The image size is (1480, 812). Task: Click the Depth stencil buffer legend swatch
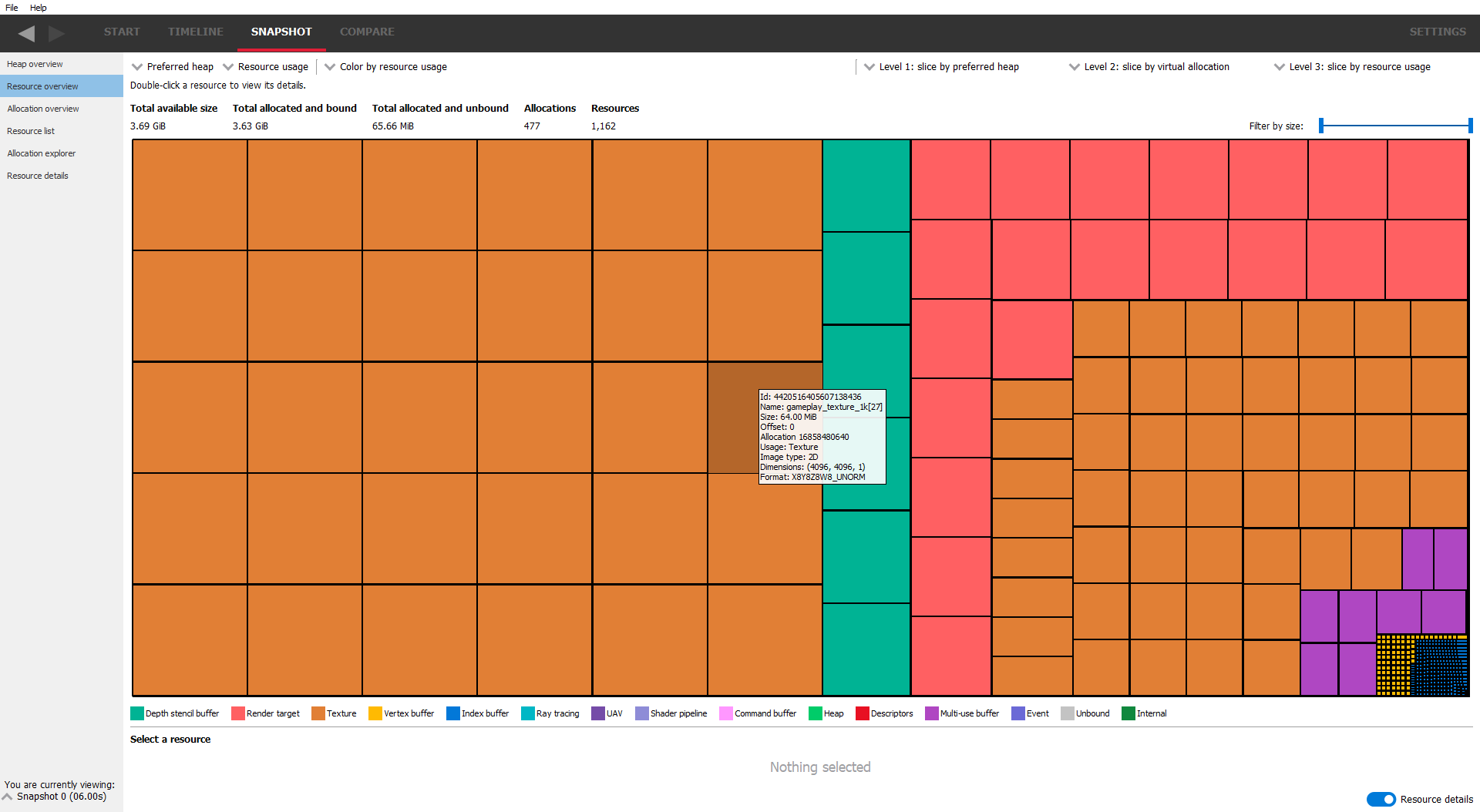(137, 713)
